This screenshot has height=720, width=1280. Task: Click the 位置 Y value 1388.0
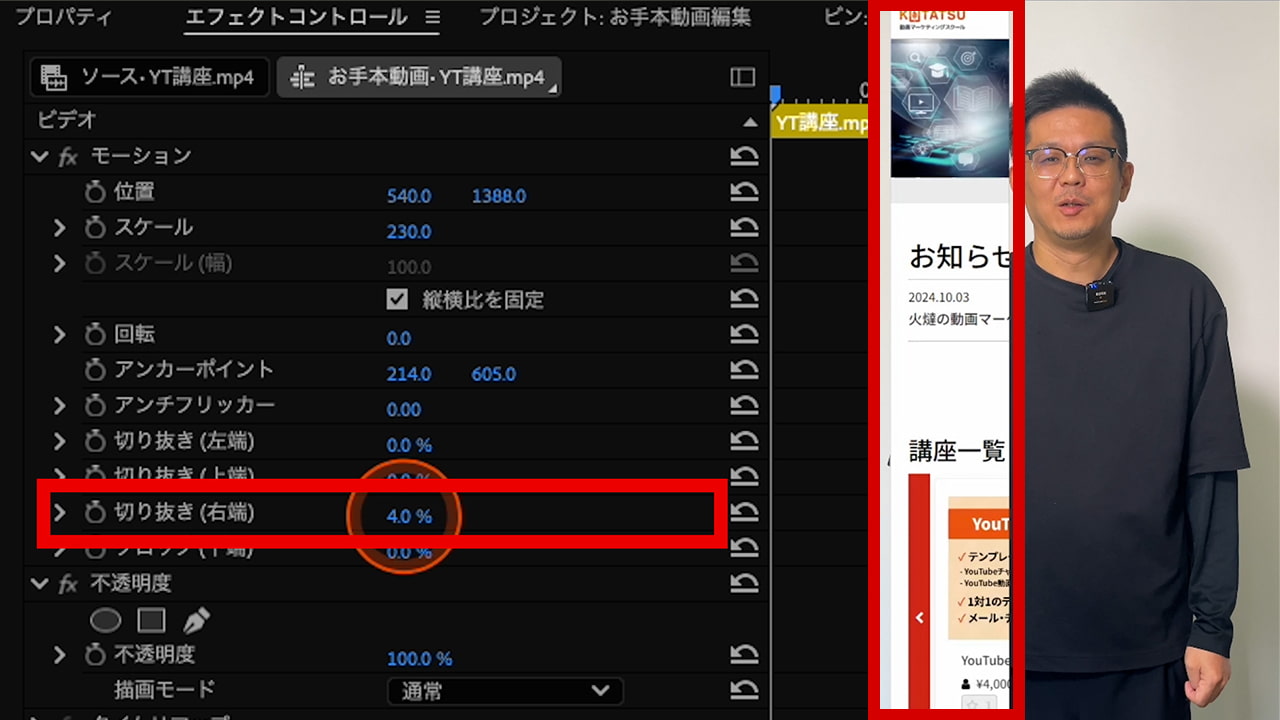coord(499,196)
